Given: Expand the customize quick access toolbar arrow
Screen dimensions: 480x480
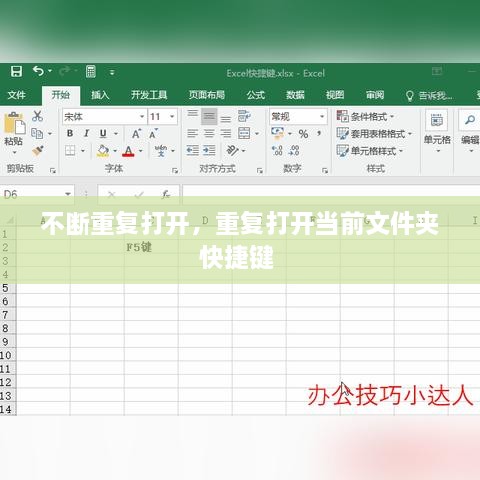Looking at the screenshot, I should (x=112, y=72).
